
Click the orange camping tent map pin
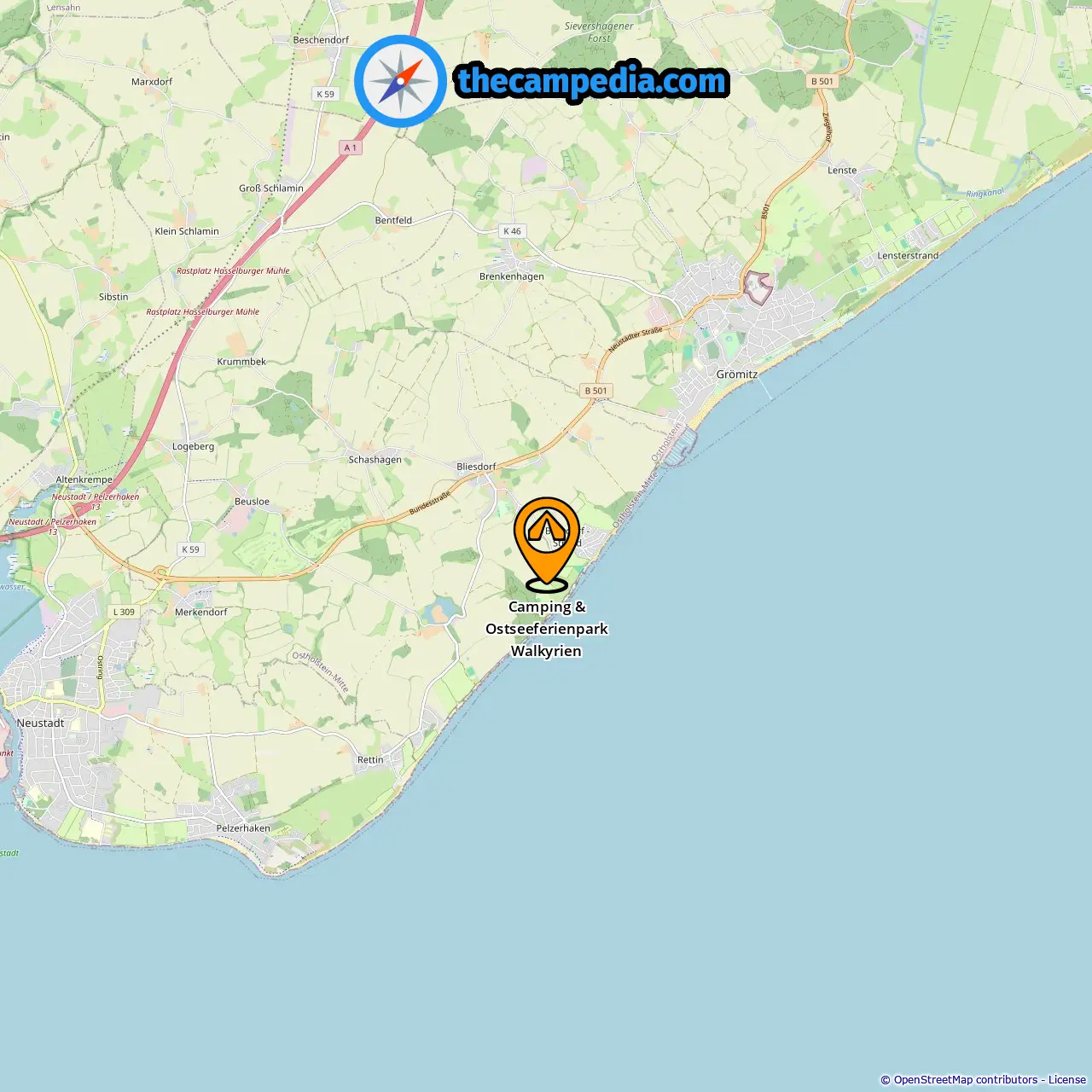(x=547, y=544)
